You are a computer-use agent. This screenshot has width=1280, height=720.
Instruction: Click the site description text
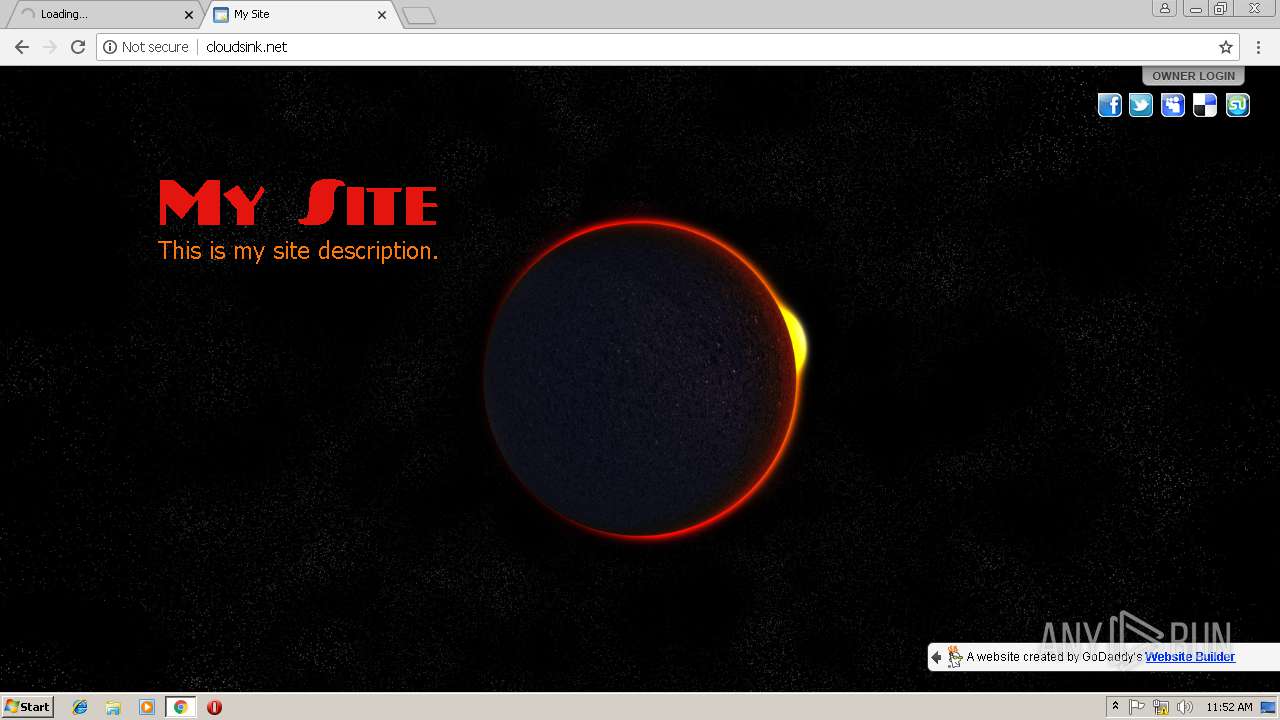tap(298, 250)
